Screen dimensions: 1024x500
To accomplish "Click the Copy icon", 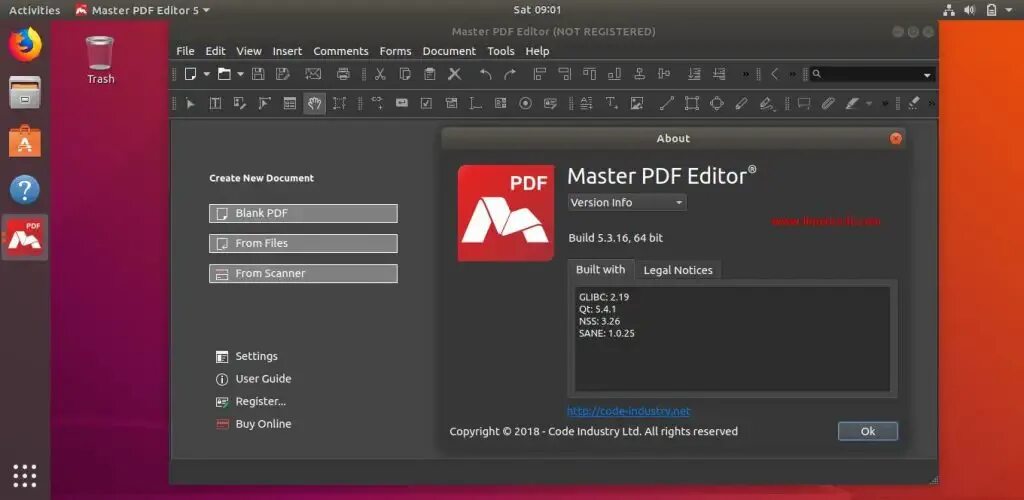I will 405,74.
